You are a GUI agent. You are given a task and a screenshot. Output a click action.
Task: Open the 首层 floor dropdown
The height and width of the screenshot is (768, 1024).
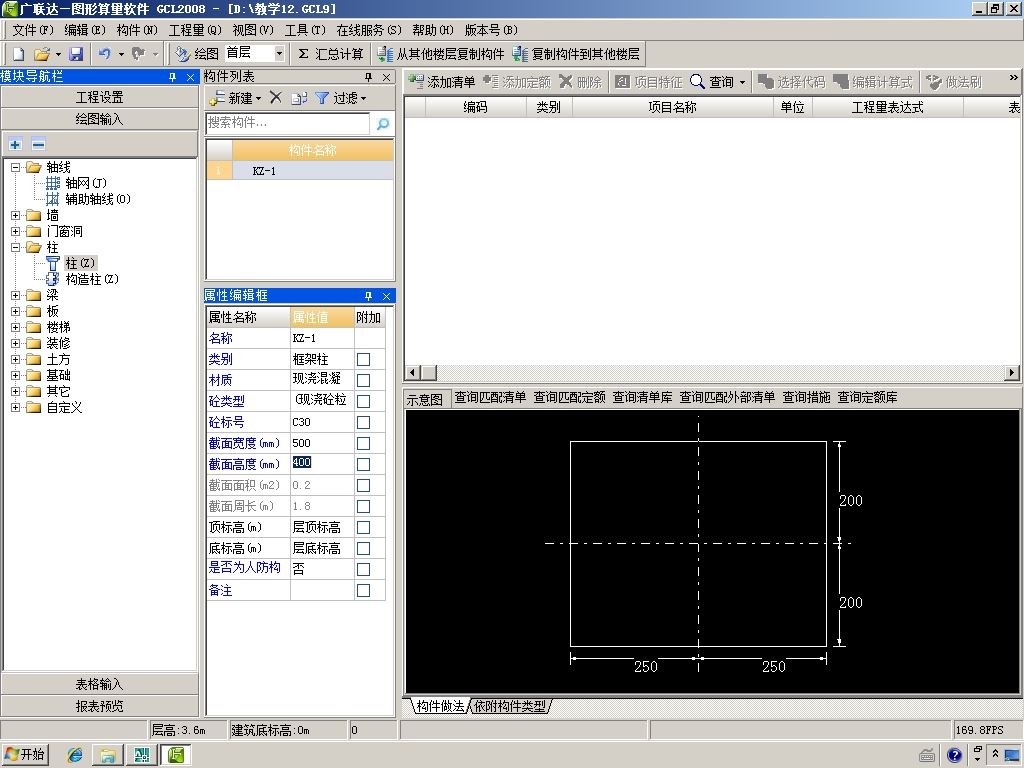click(279, 54)
